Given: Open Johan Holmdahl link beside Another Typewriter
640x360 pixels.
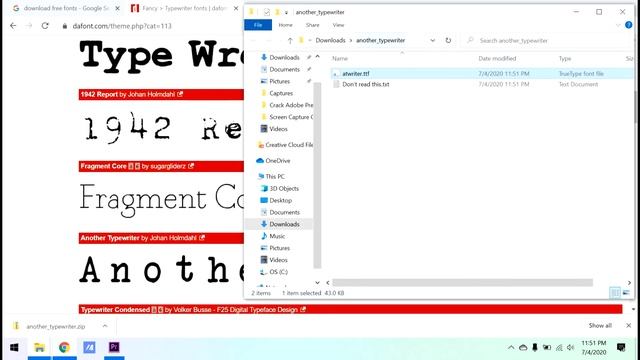Looking at the screenshot, I should pyautogui.click(x=173, y=238).
